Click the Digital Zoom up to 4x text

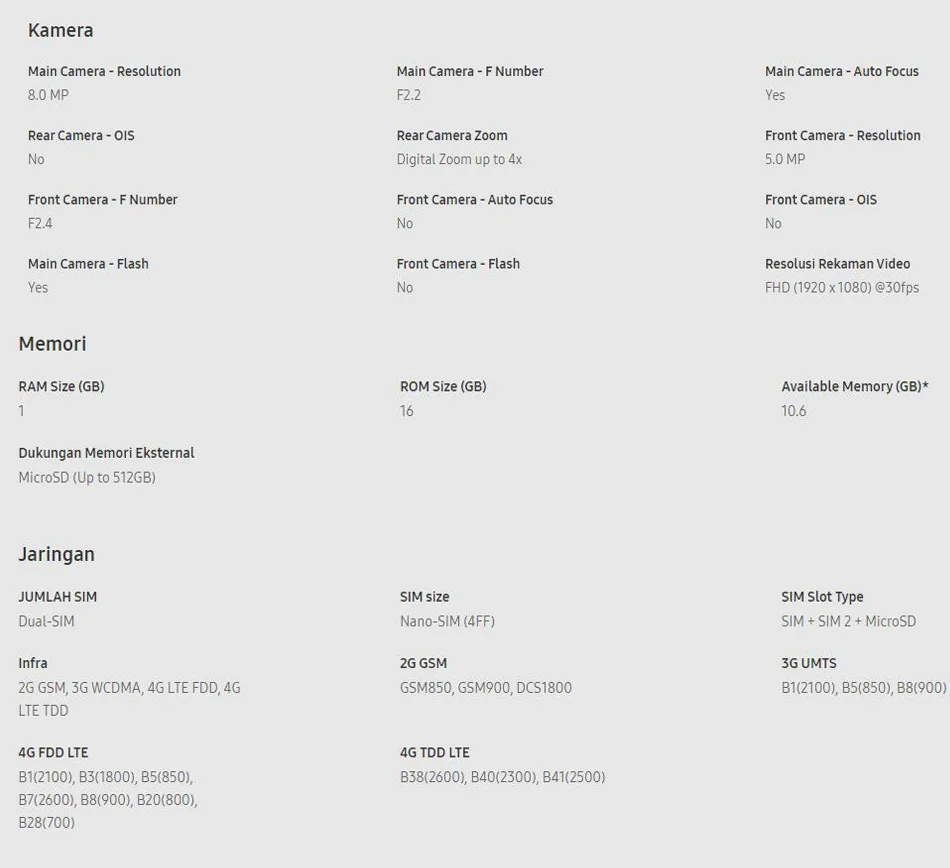(459, 159)
